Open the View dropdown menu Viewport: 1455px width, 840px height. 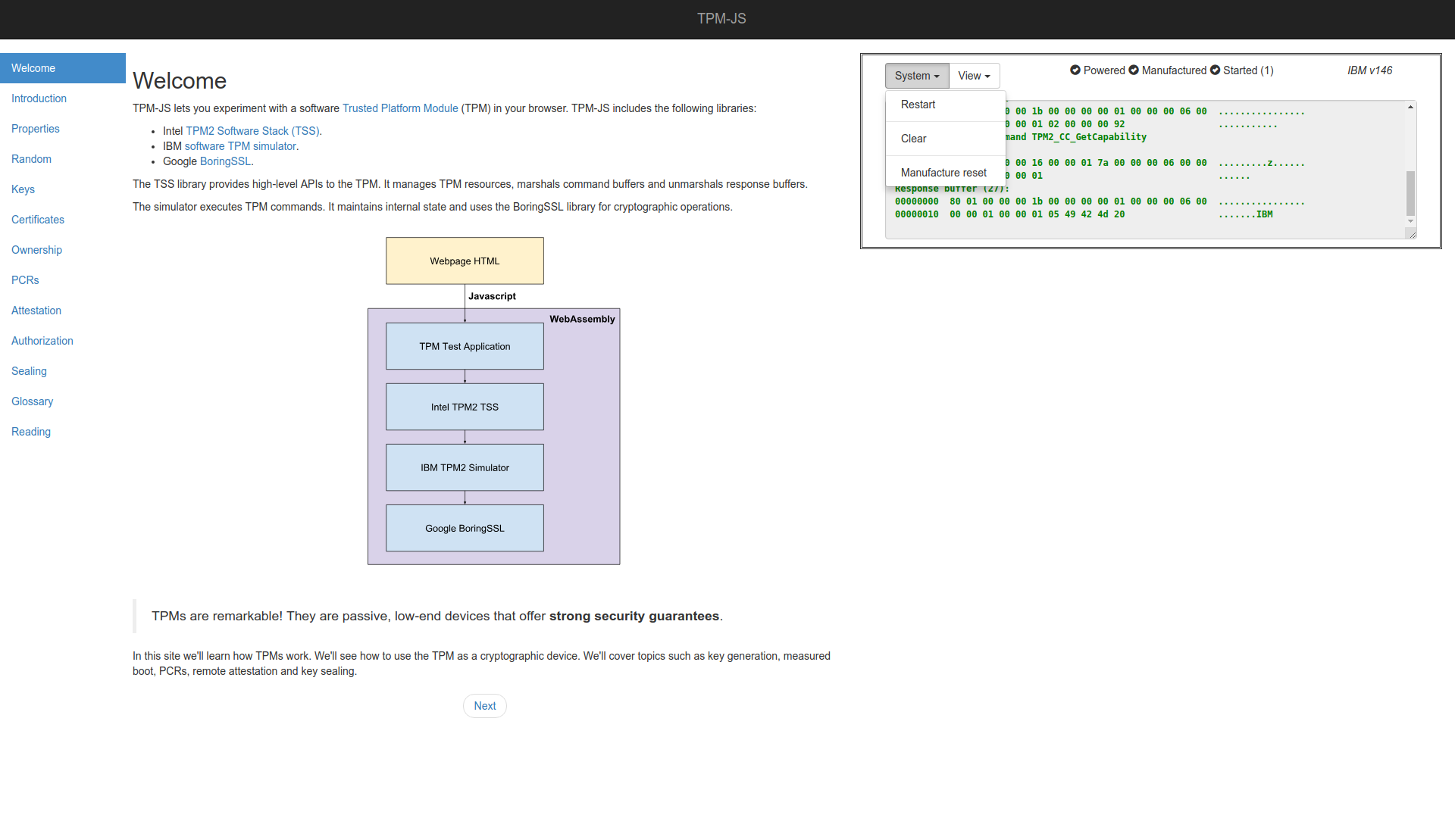click(974, 76)
